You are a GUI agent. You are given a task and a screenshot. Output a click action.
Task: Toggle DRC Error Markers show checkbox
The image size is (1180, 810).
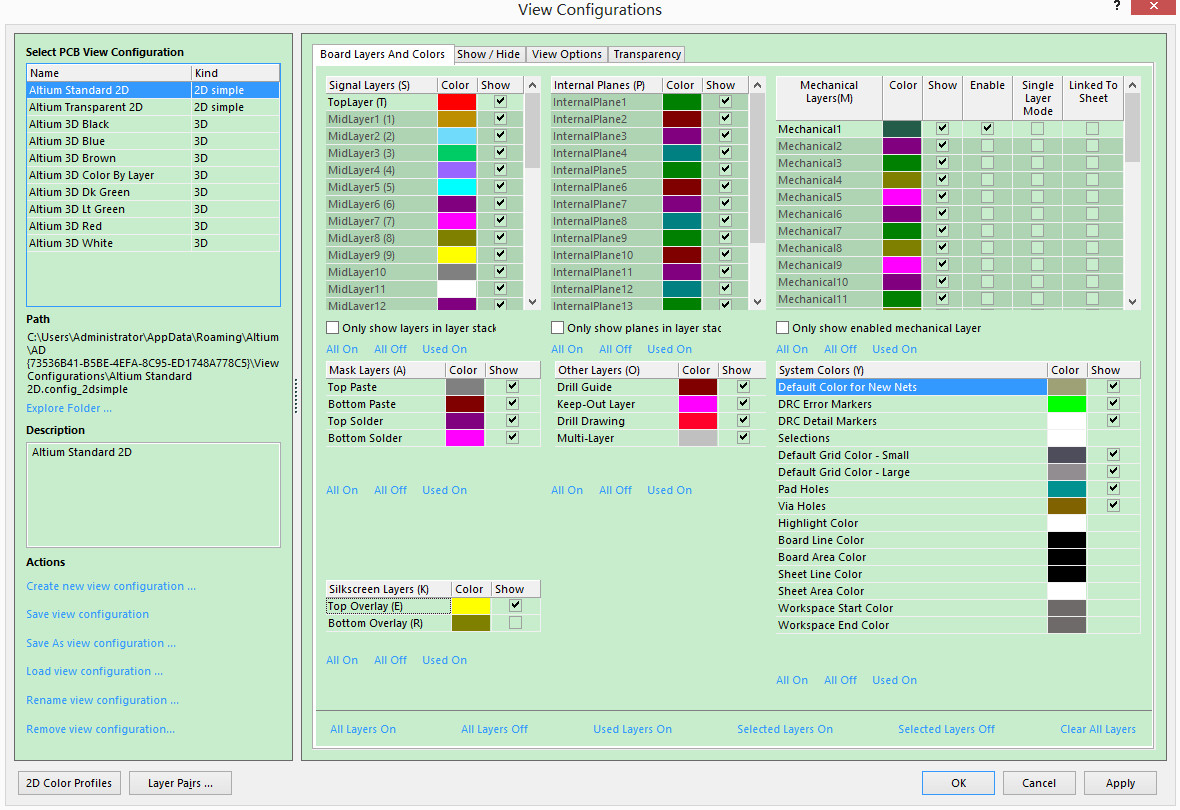coord(1114,403)
